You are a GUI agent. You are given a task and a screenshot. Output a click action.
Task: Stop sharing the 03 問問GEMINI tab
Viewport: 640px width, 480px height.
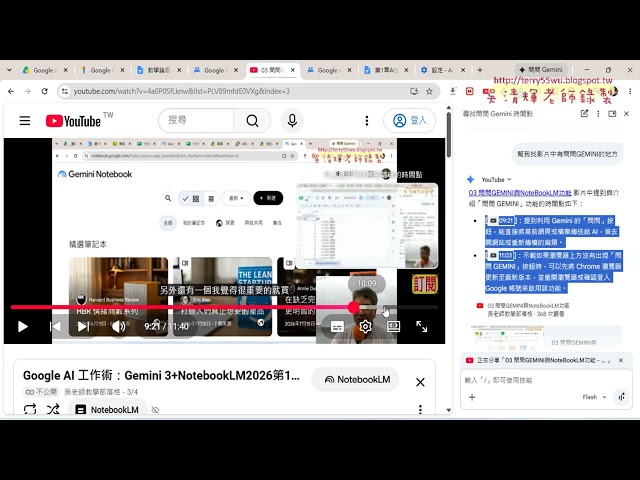[x=620, y=360]
